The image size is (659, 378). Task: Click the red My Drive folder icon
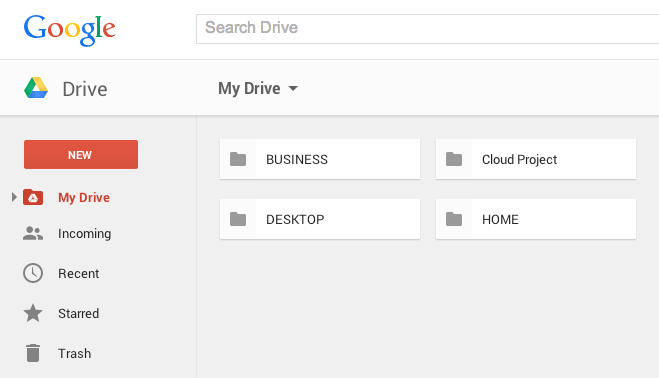click(33, 197)
